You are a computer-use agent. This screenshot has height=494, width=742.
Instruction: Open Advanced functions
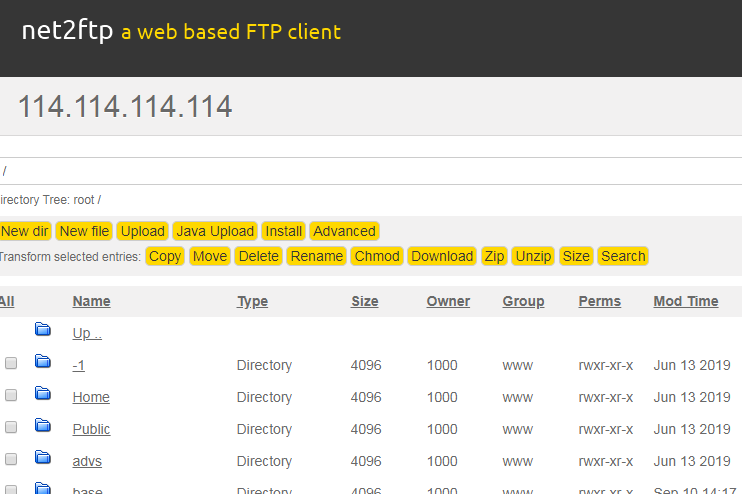pyautogui.click(x=344, y=231)
